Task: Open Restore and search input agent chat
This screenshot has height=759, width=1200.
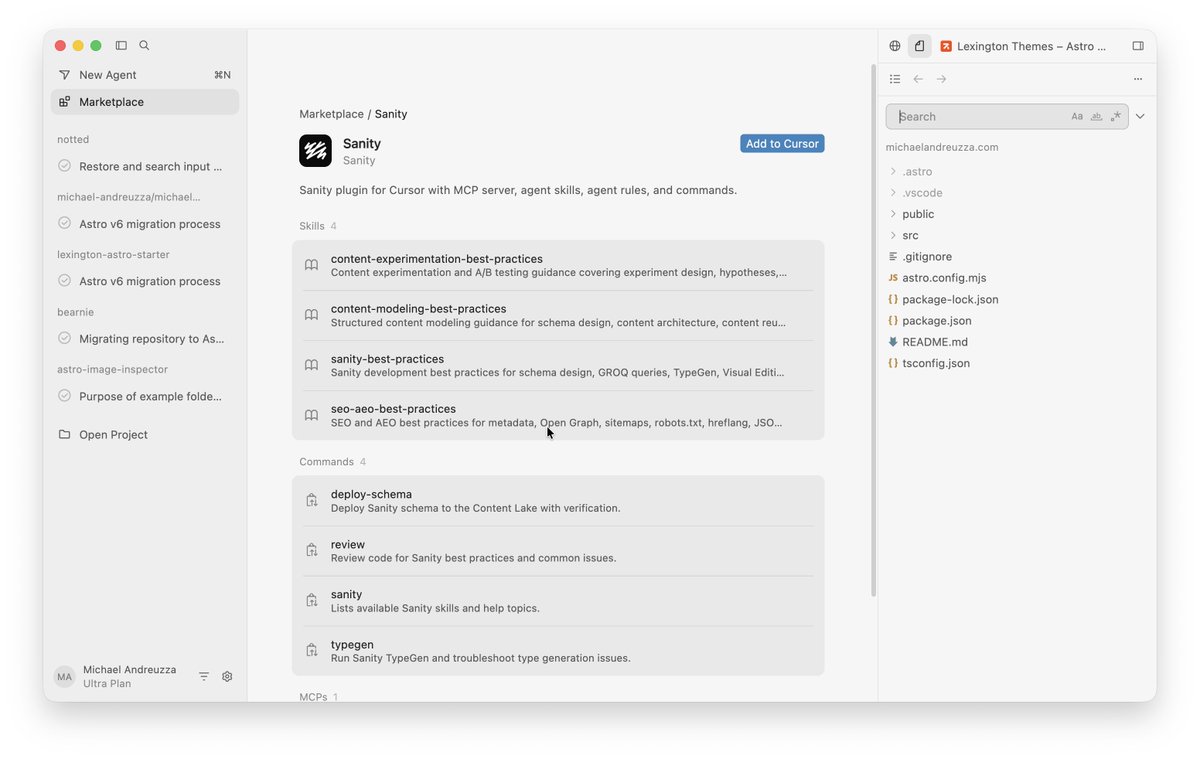Action: [x=145, y=166]
